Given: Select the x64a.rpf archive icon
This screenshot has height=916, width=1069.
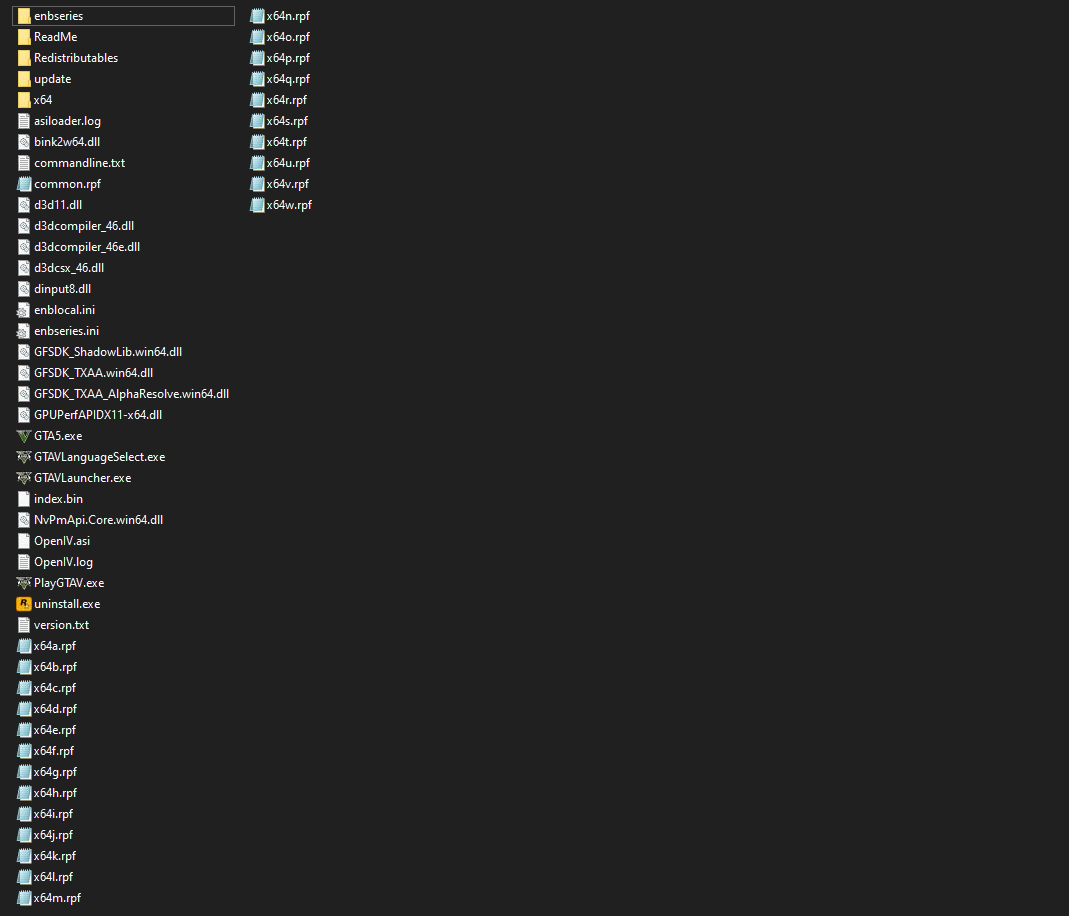Looking at the screenshot, I should click(24, 645).
